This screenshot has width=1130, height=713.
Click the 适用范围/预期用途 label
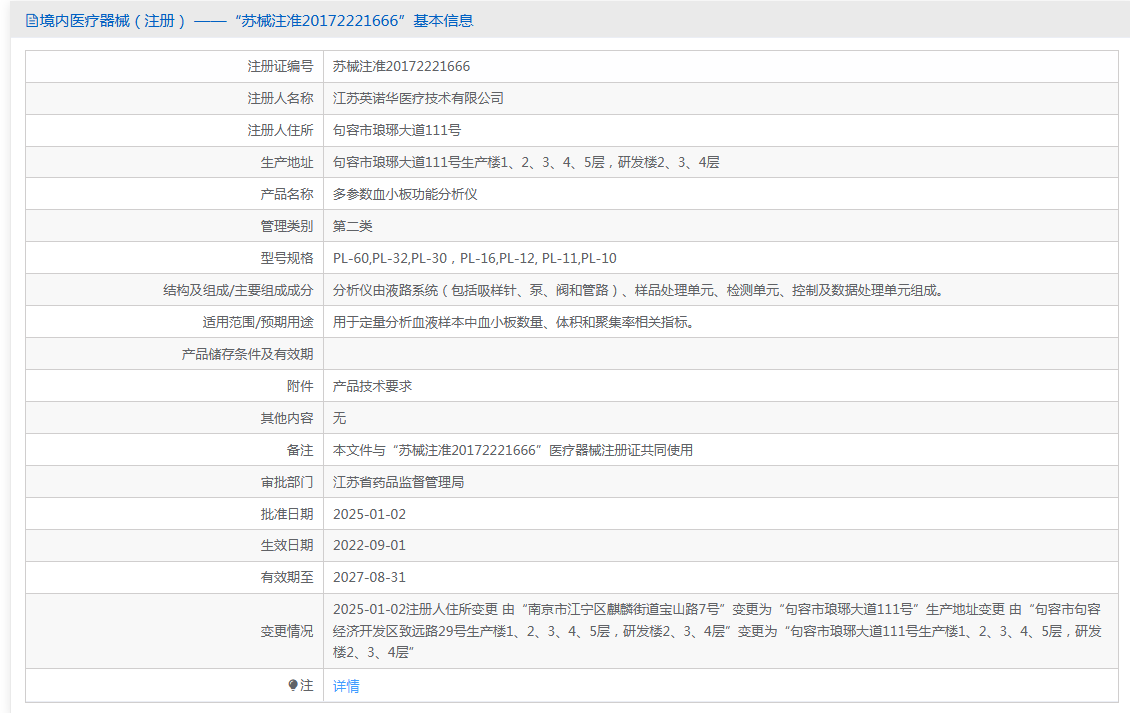coord(257,322)
